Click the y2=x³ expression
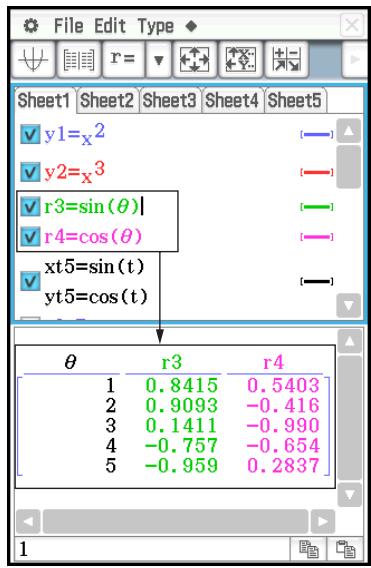The image size is (371, 568). (75, 171)
